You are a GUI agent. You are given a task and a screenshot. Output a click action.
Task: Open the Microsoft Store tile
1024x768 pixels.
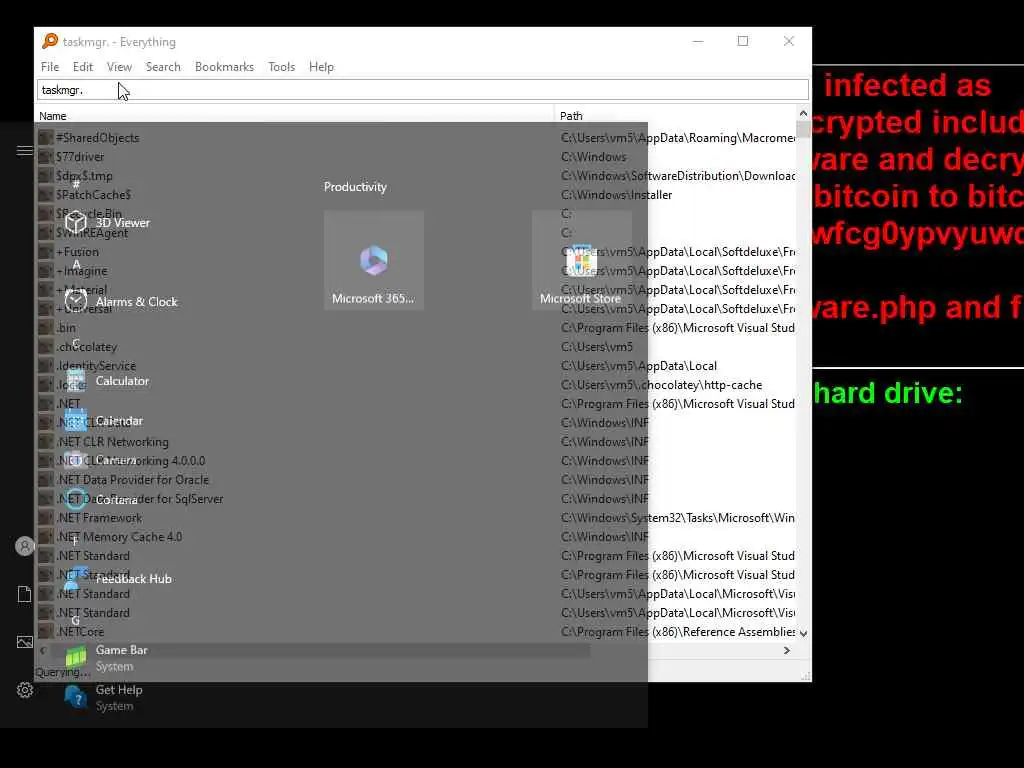[x=581, y=261]
